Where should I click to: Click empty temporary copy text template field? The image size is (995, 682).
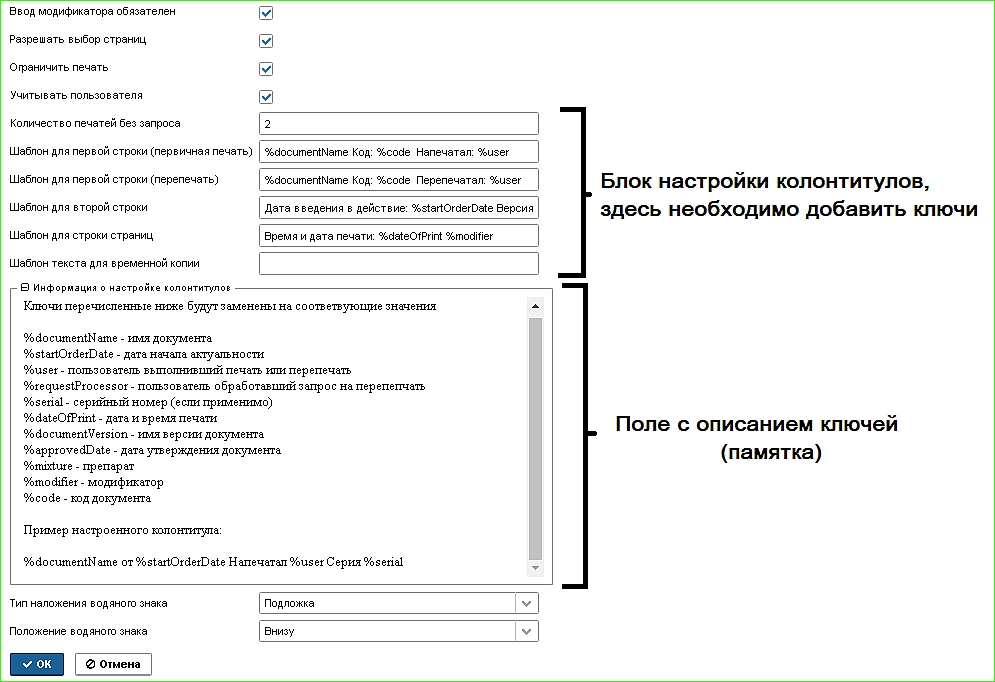[399, 263]
